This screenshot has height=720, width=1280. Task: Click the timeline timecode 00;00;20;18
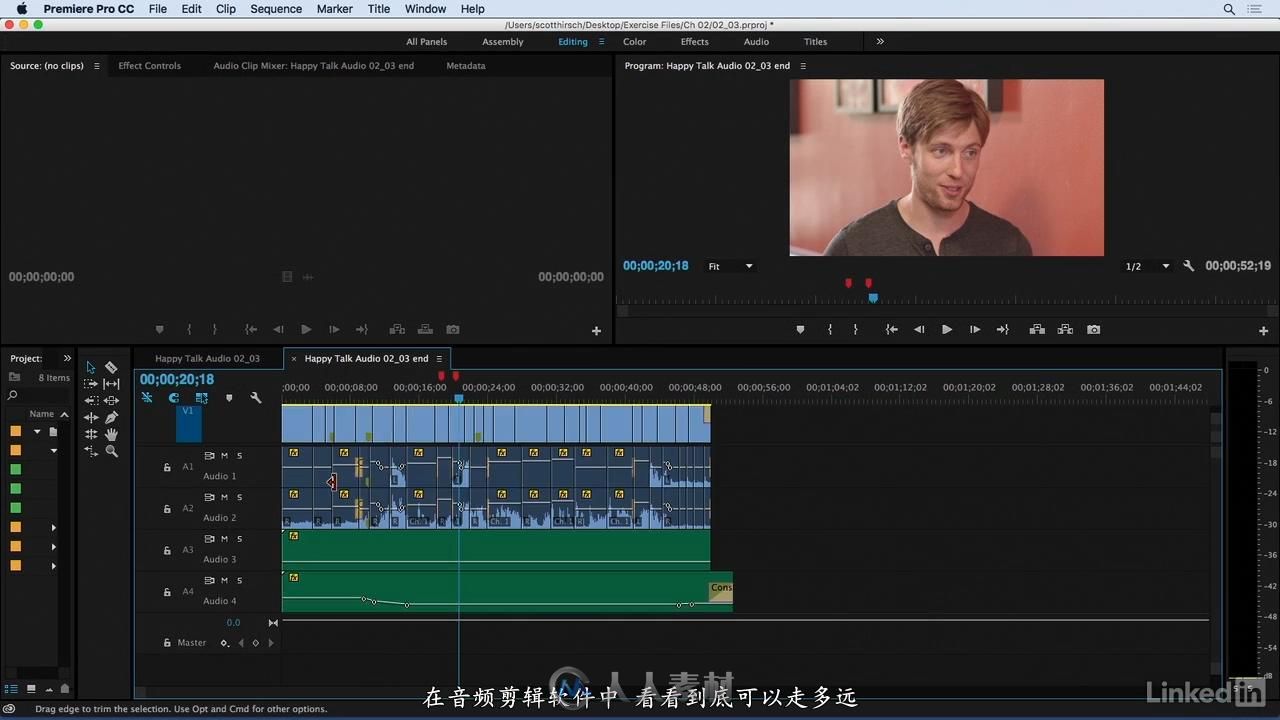pyautogui.click(x=177, y=380)
